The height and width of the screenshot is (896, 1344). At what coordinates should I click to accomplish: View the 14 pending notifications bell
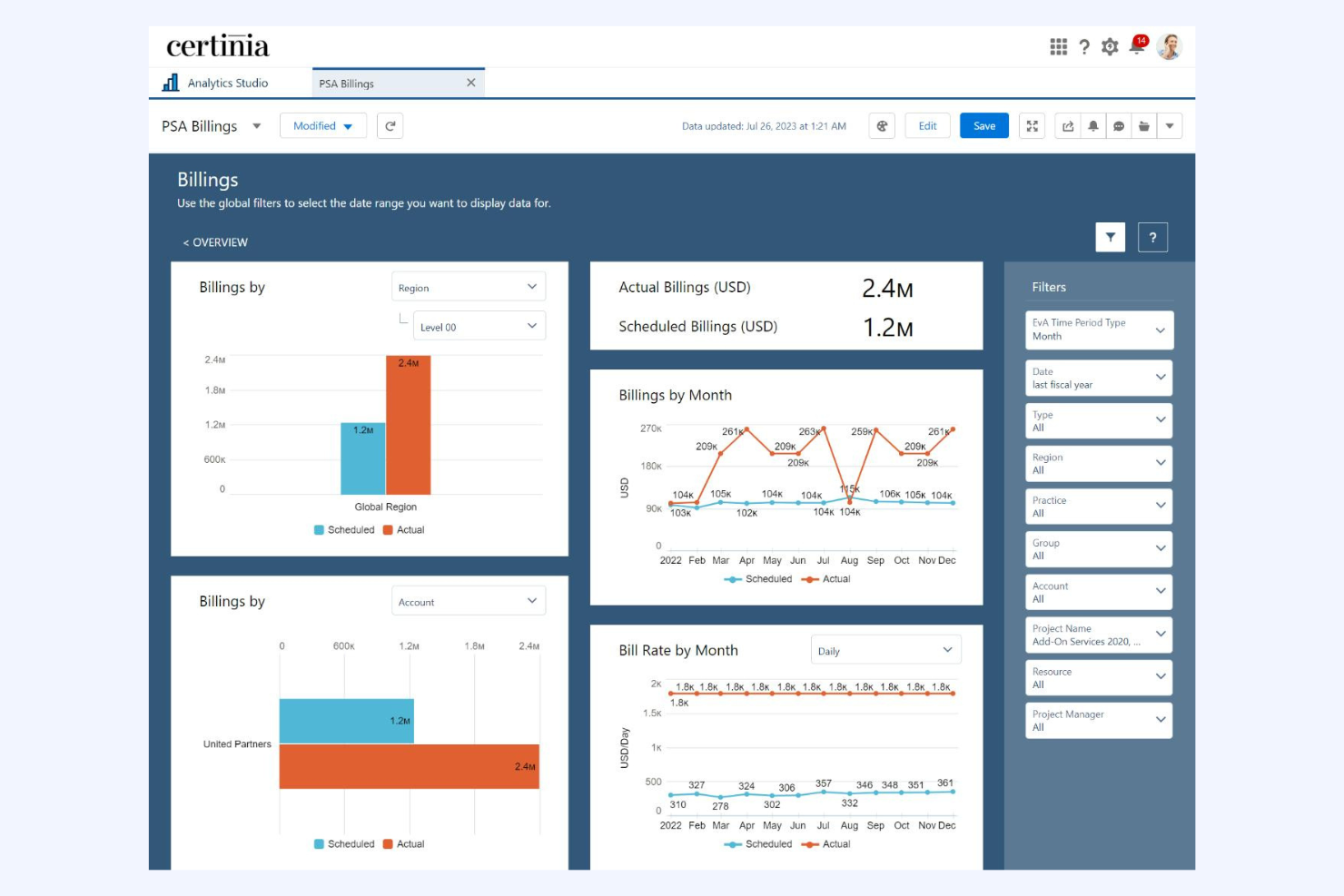coord(1136,46)
